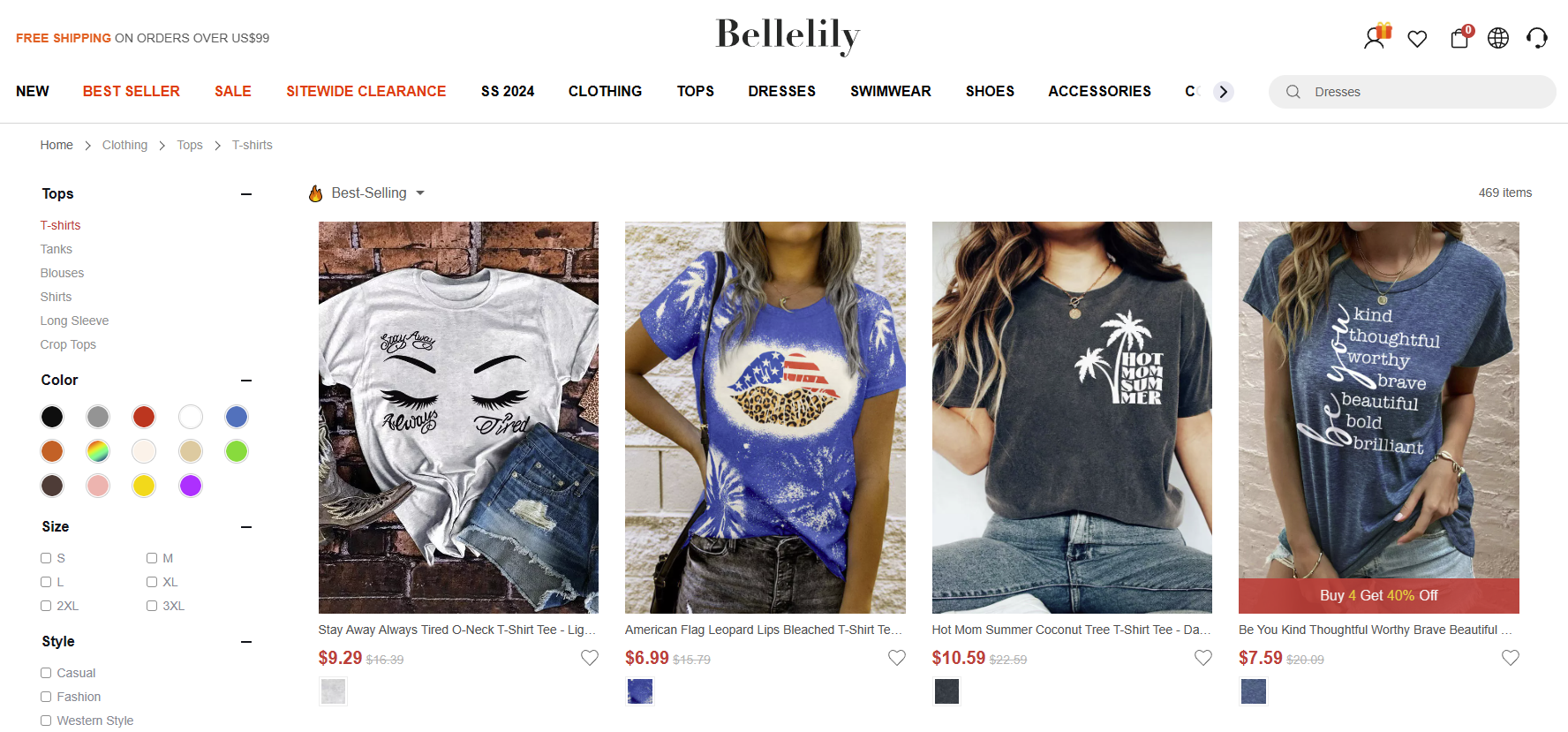Open the wishlist heart icon in header
This screenshot has height=732, width=1568.
1417,39
